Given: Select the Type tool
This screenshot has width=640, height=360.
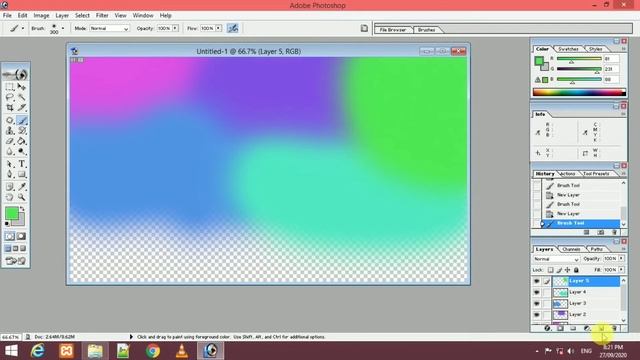Looking at the screenshot, I should (22, 164).
